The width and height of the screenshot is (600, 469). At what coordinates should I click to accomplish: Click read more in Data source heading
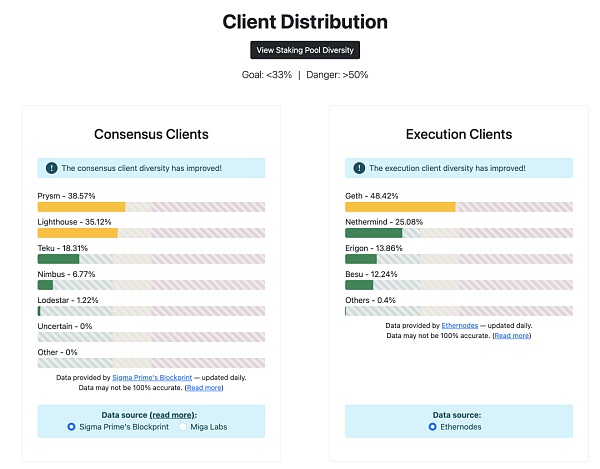(172, 415)
